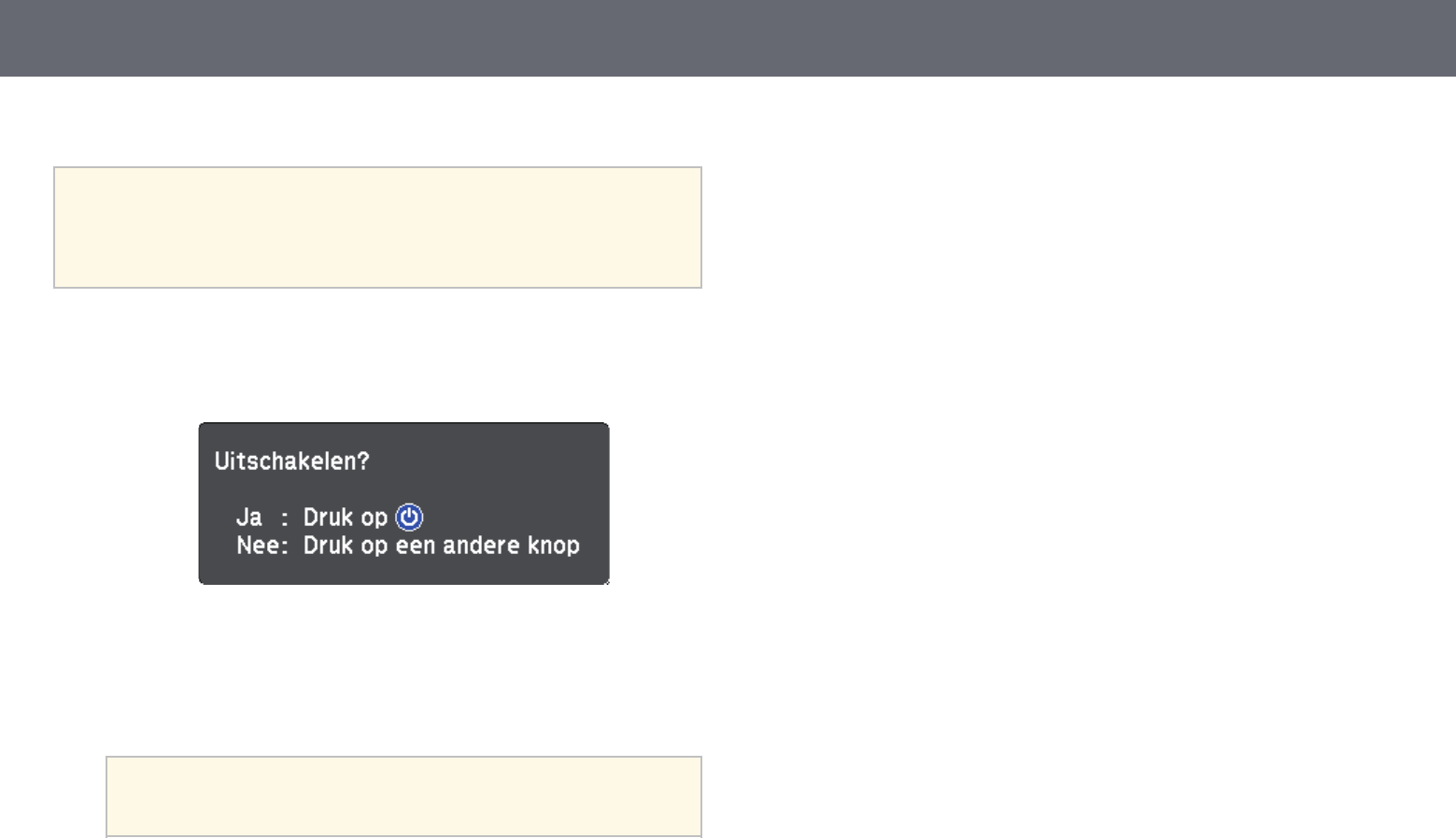This screenshot has height=838, width=1456.
Task: Click the question mark ending "Uitschakelen?"
Action: coord(363,462)
